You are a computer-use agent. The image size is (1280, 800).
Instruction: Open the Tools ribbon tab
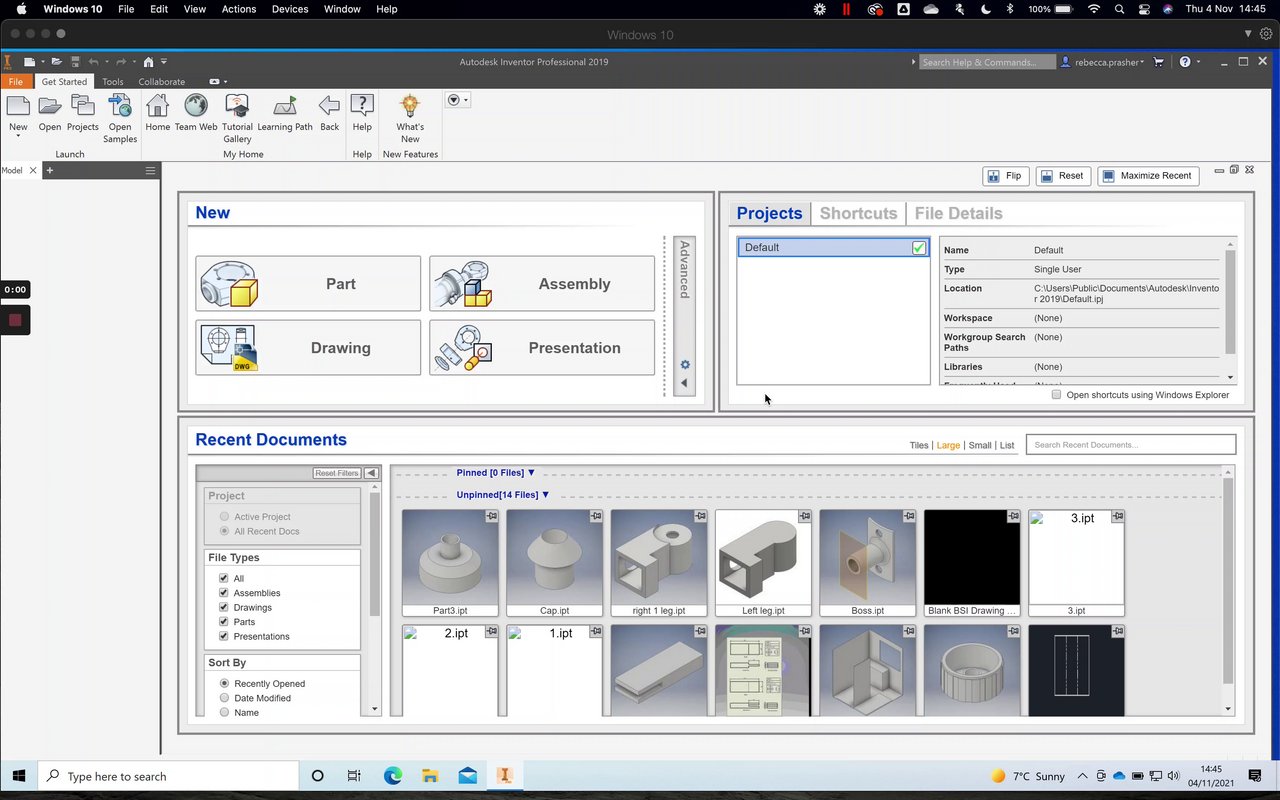113,82
